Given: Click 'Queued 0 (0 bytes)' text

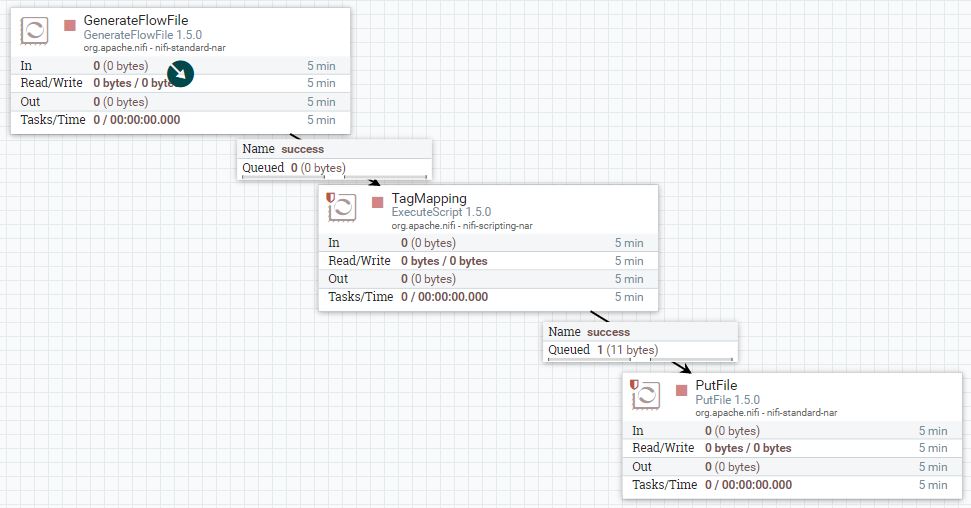Looking at the screenshot, I should (x=294, y=167).
